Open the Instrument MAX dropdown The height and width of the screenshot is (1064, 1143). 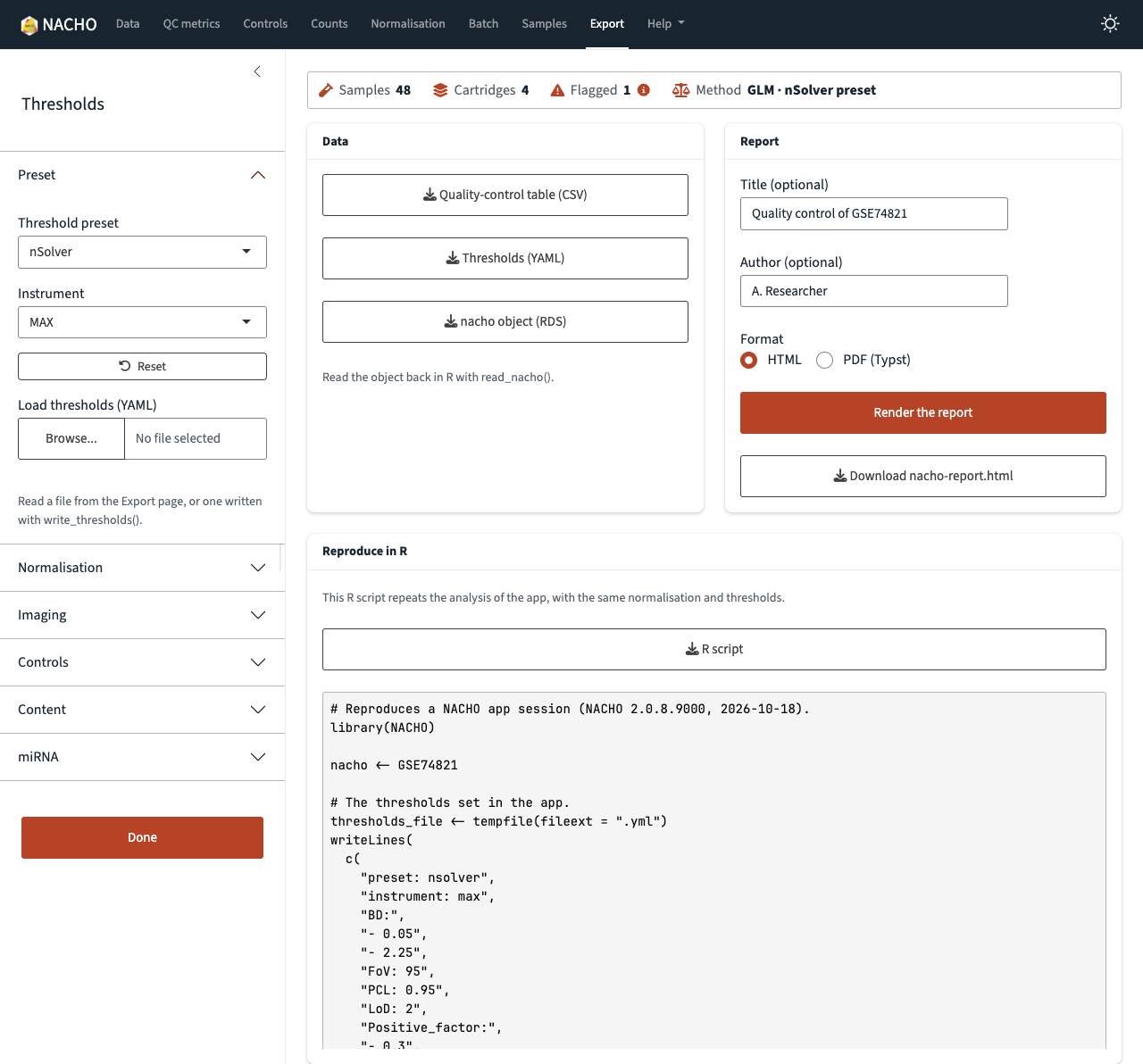[x=142, y=322]
